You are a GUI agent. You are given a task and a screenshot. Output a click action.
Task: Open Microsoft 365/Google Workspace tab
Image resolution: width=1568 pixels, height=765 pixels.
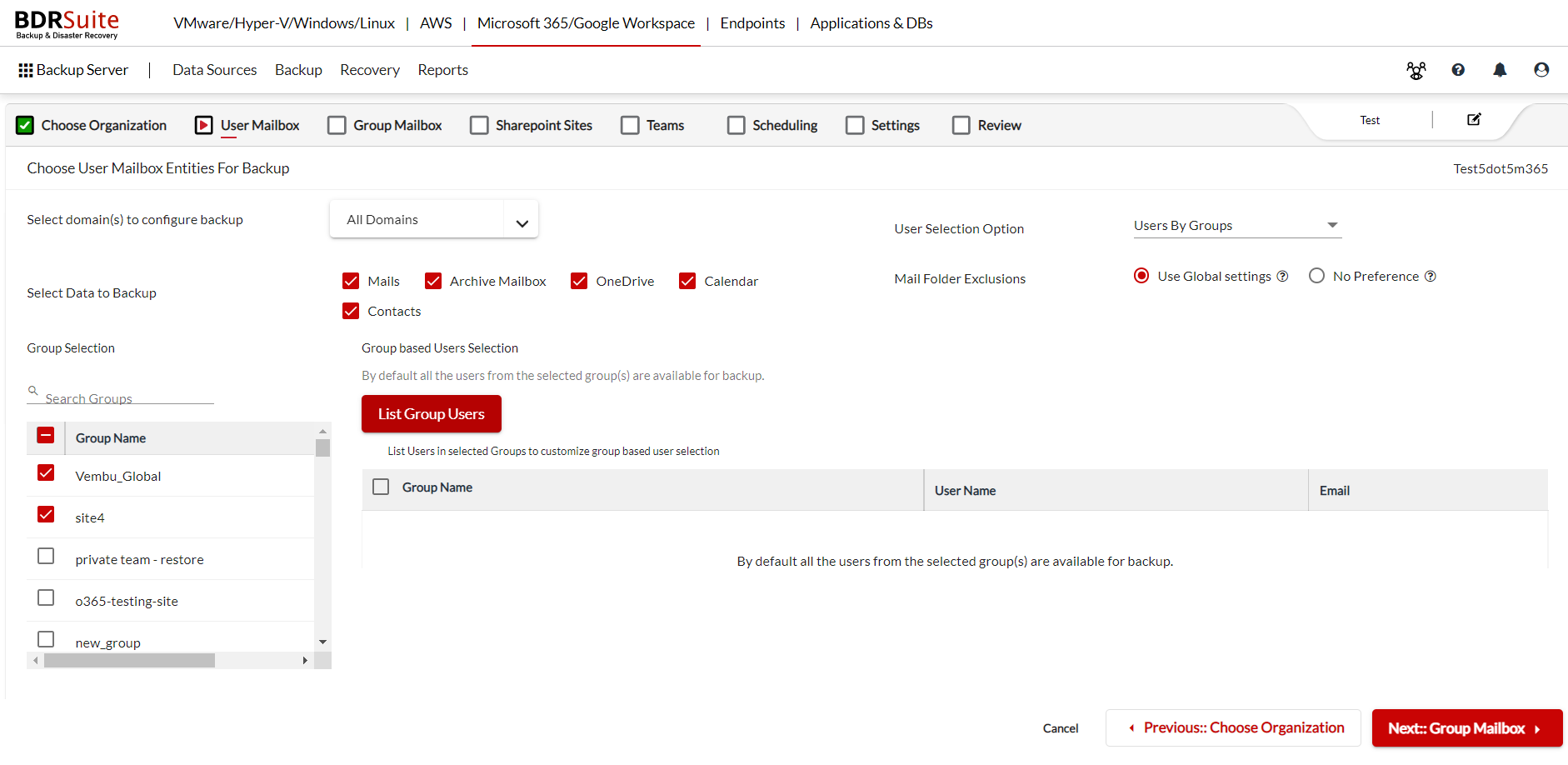pos(586,23)
